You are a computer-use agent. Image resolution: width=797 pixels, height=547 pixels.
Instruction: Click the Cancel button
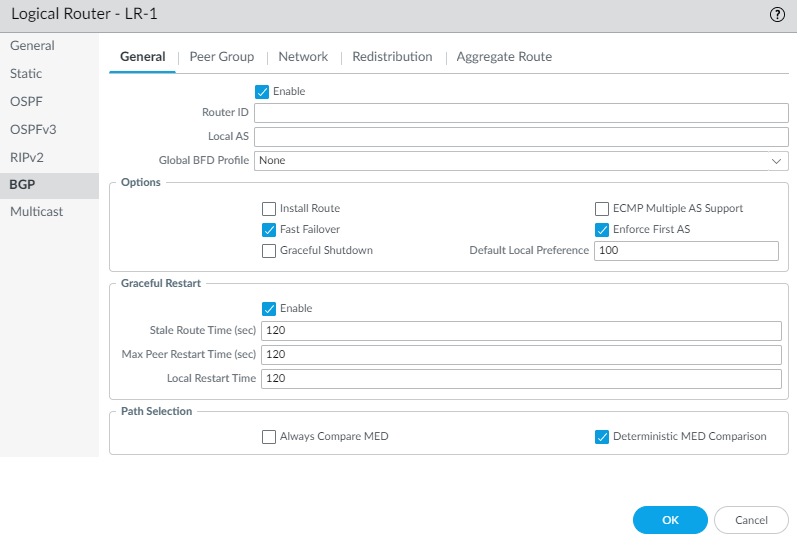751,520
